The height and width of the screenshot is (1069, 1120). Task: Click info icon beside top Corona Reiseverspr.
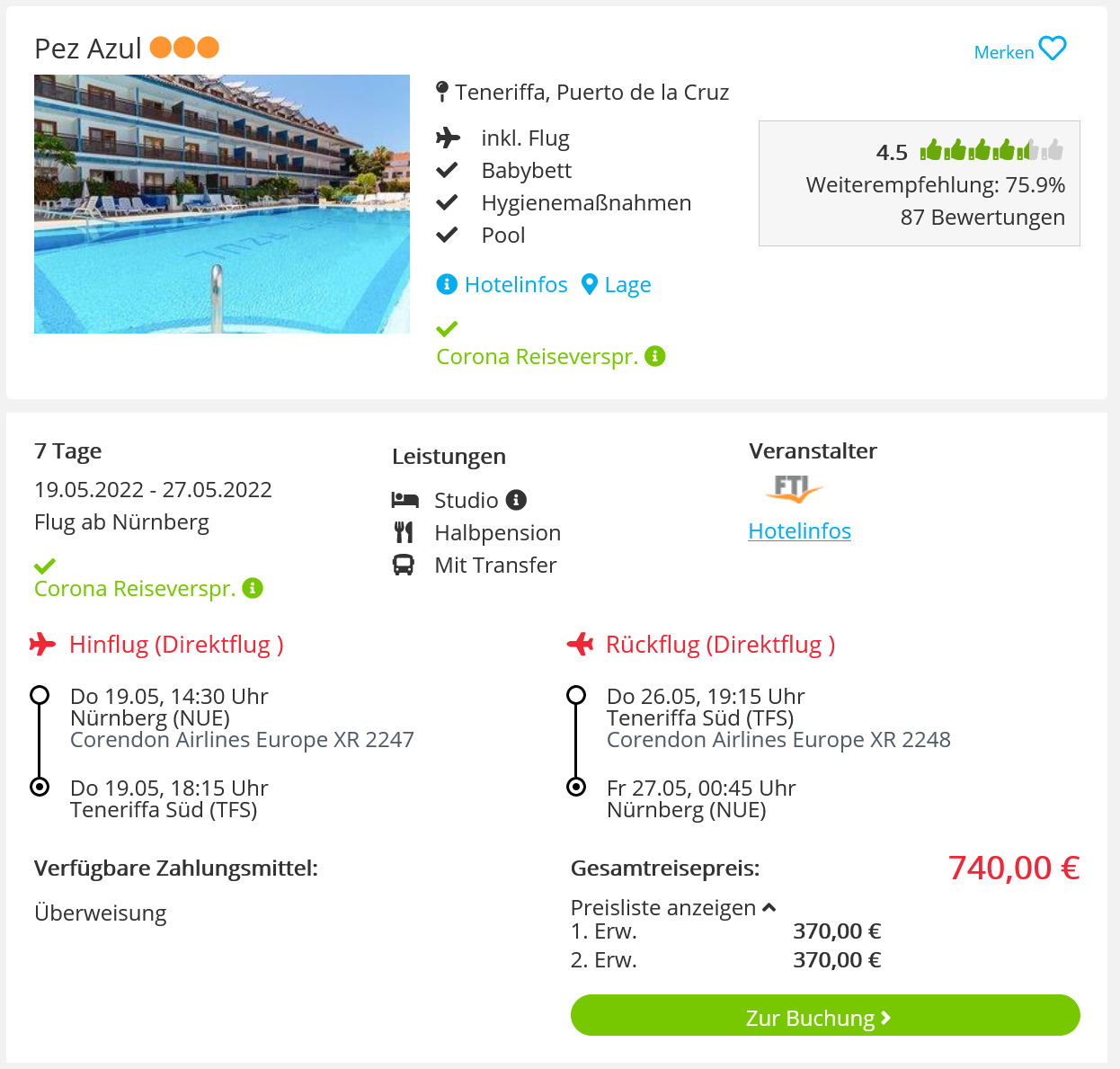click(655, 356)
